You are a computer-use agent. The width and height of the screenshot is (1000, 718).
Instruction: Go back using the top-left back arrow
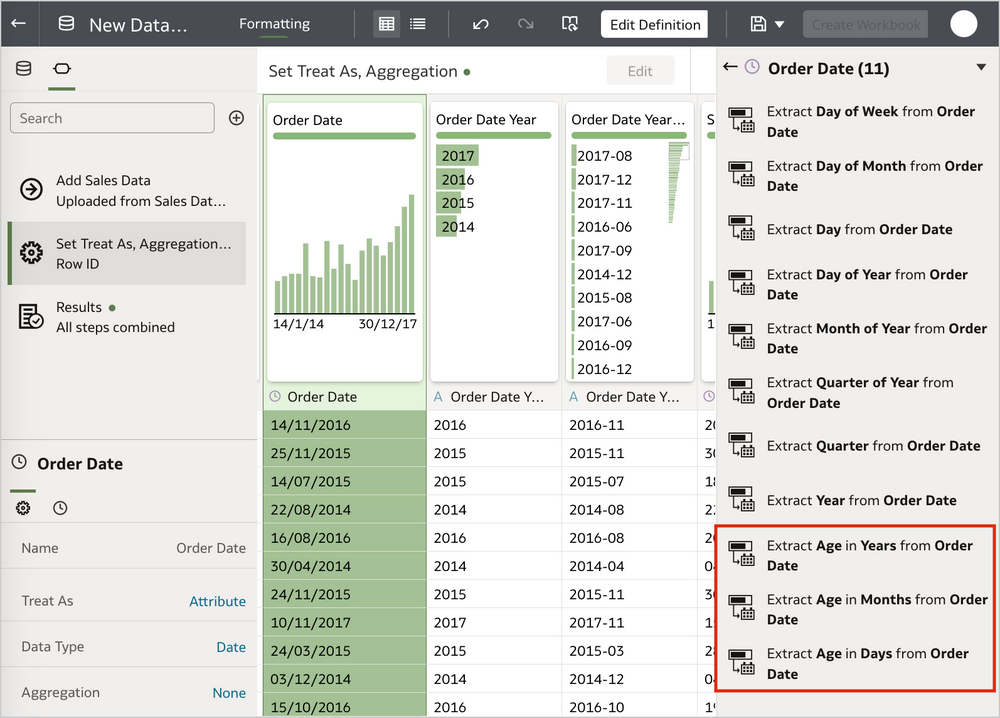pyautogui.click(x=18, y=23)
